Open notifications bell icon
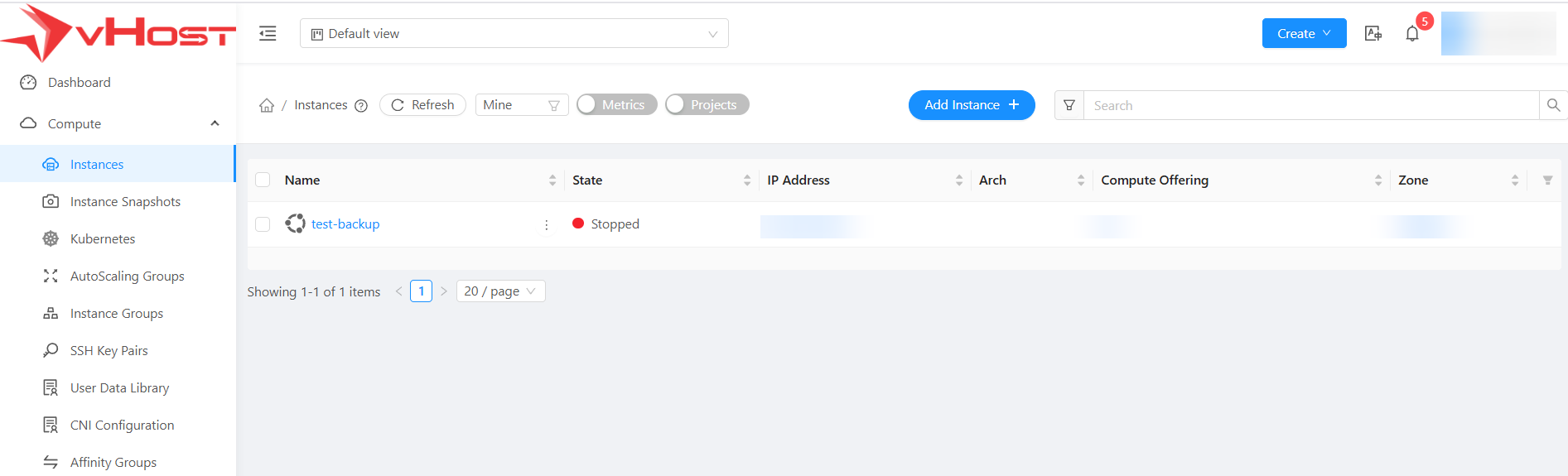Screen dimensions: 1568x476 click(1412, 34)
